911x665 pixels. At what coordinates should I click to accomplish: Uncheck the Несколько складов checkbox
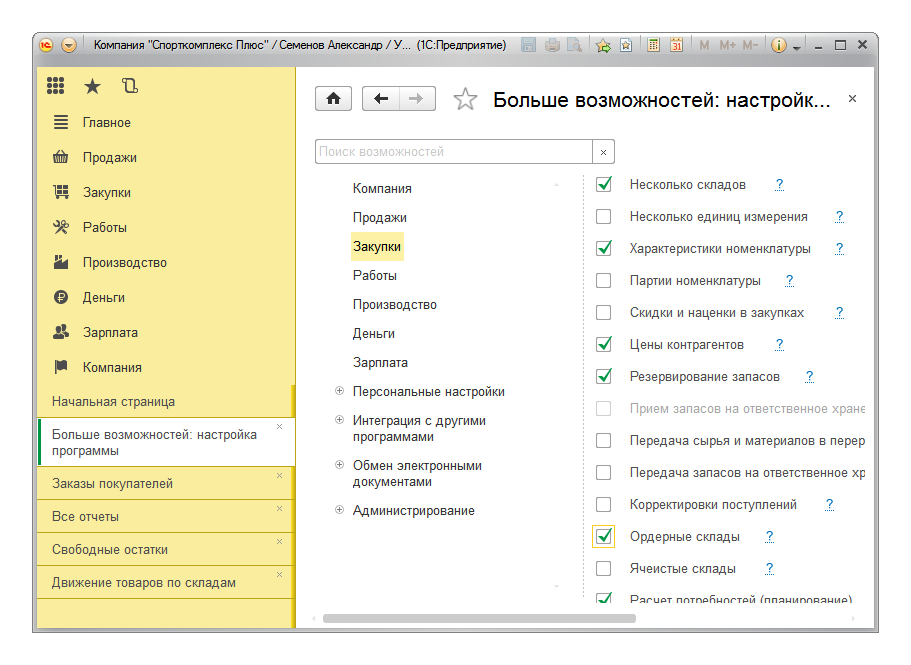604,185
